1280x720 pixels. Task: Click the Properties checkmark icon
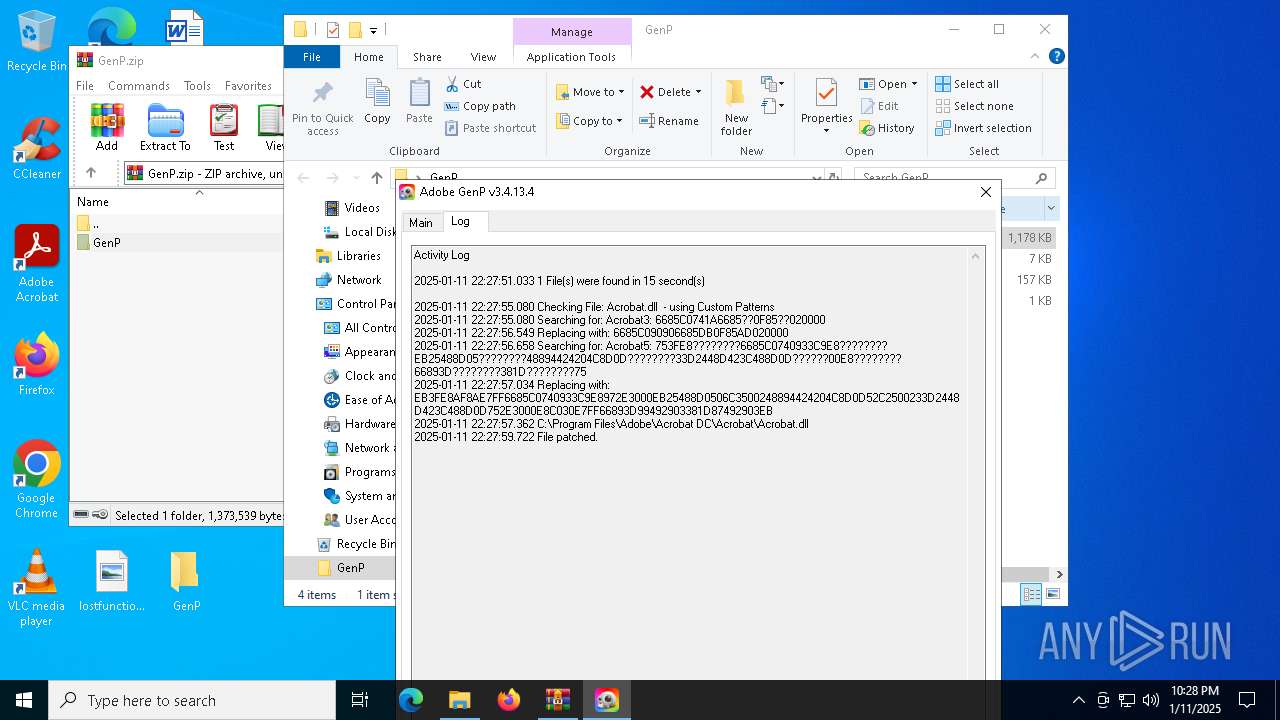[x=826, y=94]
